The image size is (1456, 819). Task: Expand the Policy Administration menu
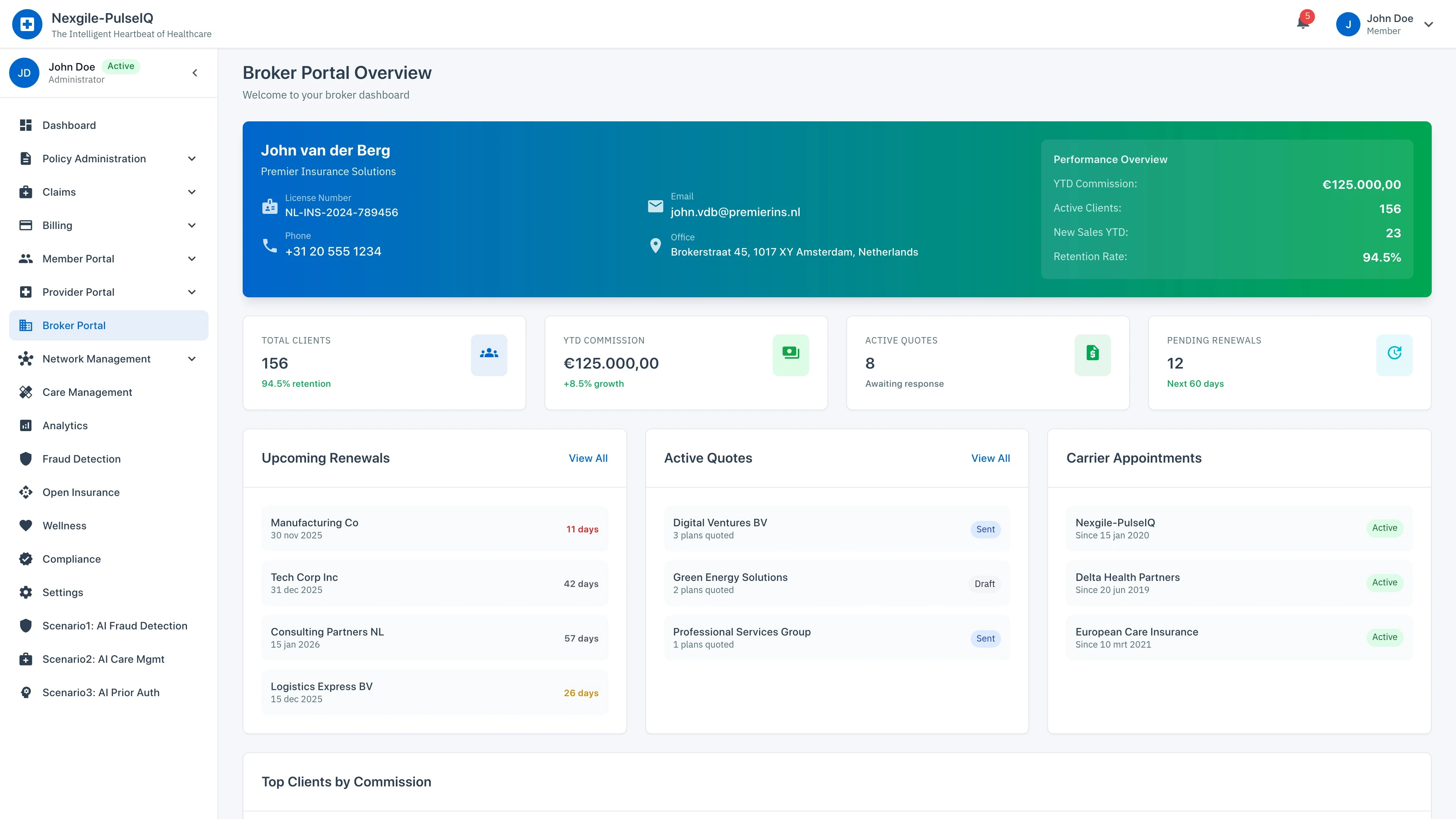[x=191, y=159]
